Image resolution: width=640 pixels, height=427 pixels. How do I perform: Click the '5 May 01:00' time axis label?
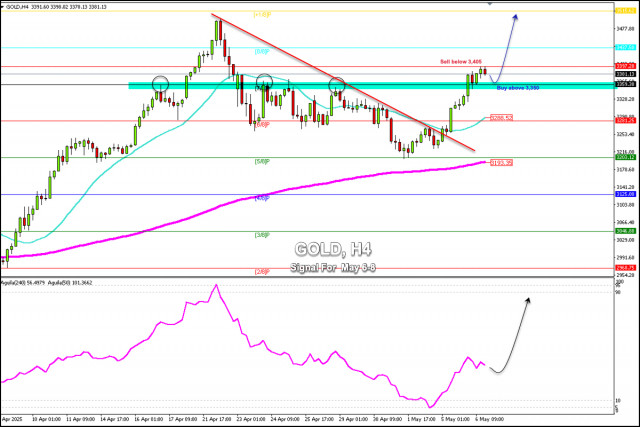(x=455, y=419)
